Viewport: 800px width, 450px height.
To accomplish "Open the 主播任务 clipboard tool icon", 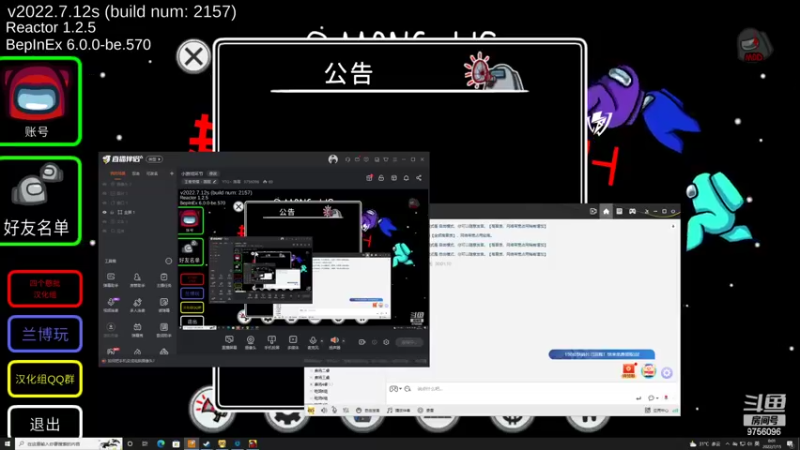I will tap(164, 279).
